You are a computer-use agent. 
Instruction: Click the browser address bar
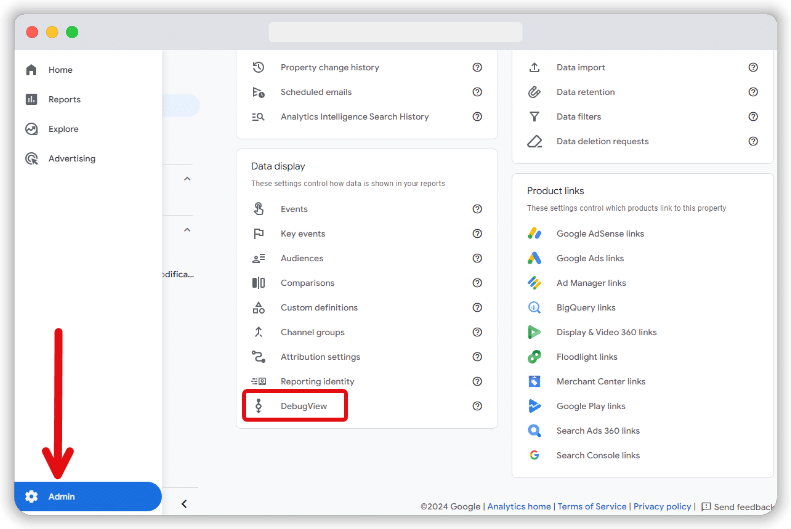396,32
